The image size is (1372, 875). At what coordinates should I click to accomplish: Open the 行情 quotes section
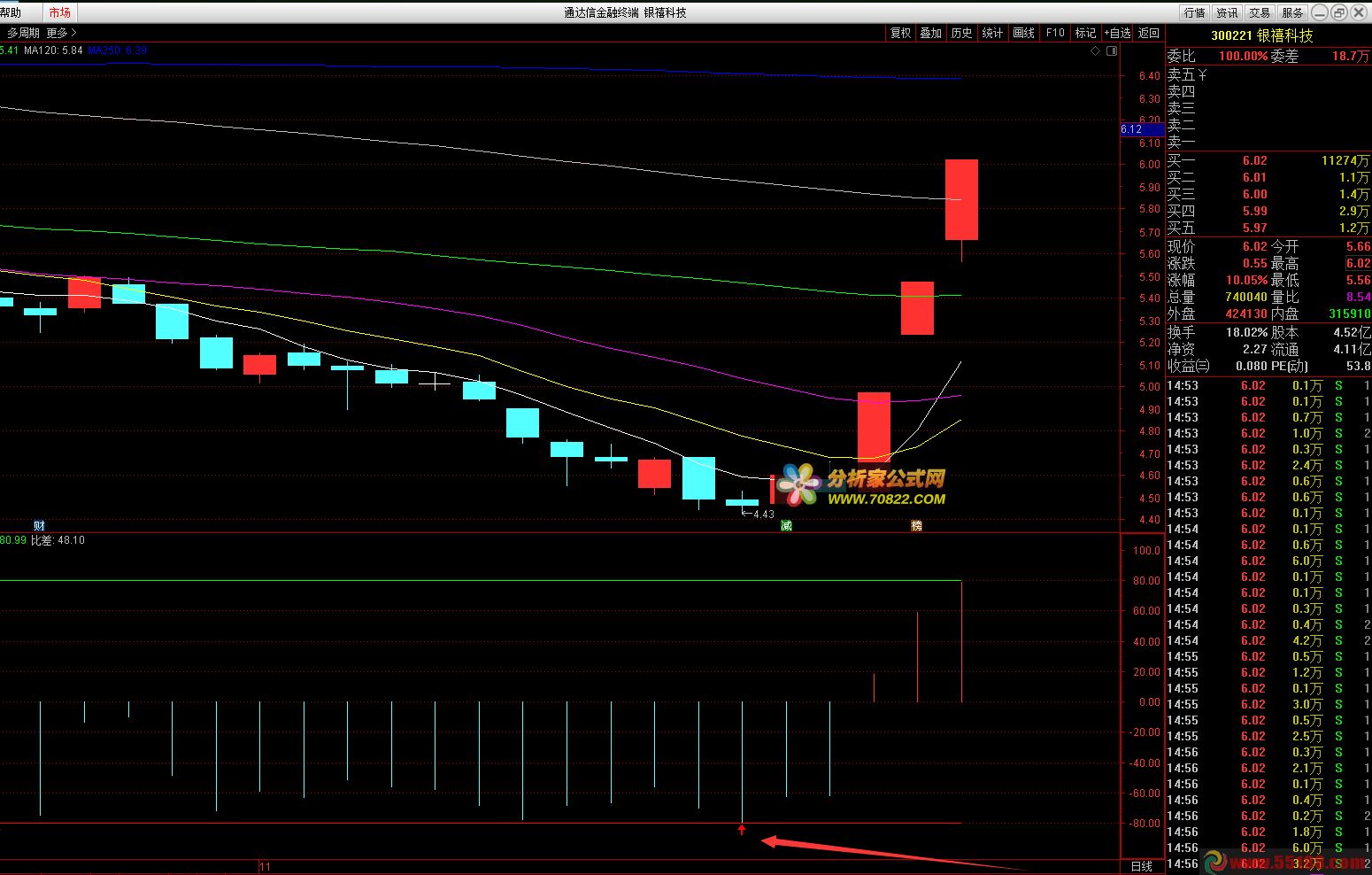click(1195, 12)
